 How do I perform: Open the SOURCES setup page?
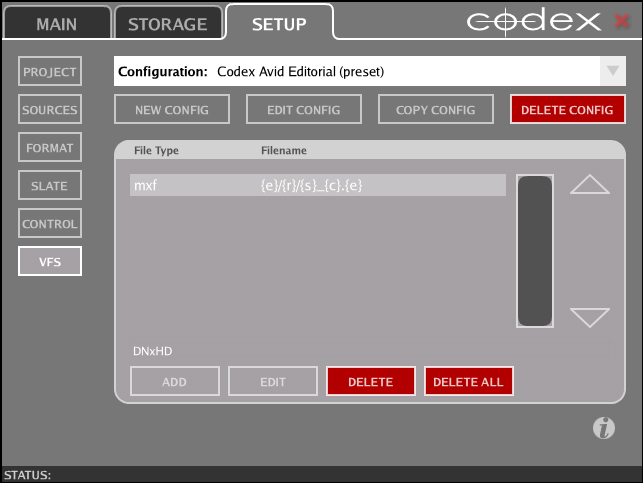50,109
